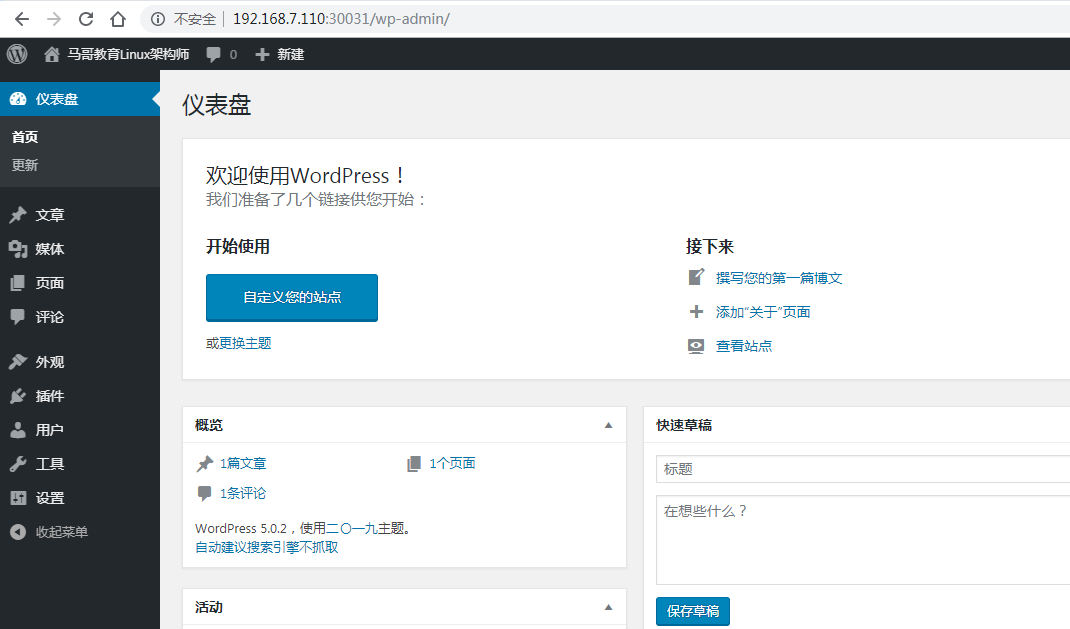
Task: Click the address bar URL
Action: coord(341,19)
